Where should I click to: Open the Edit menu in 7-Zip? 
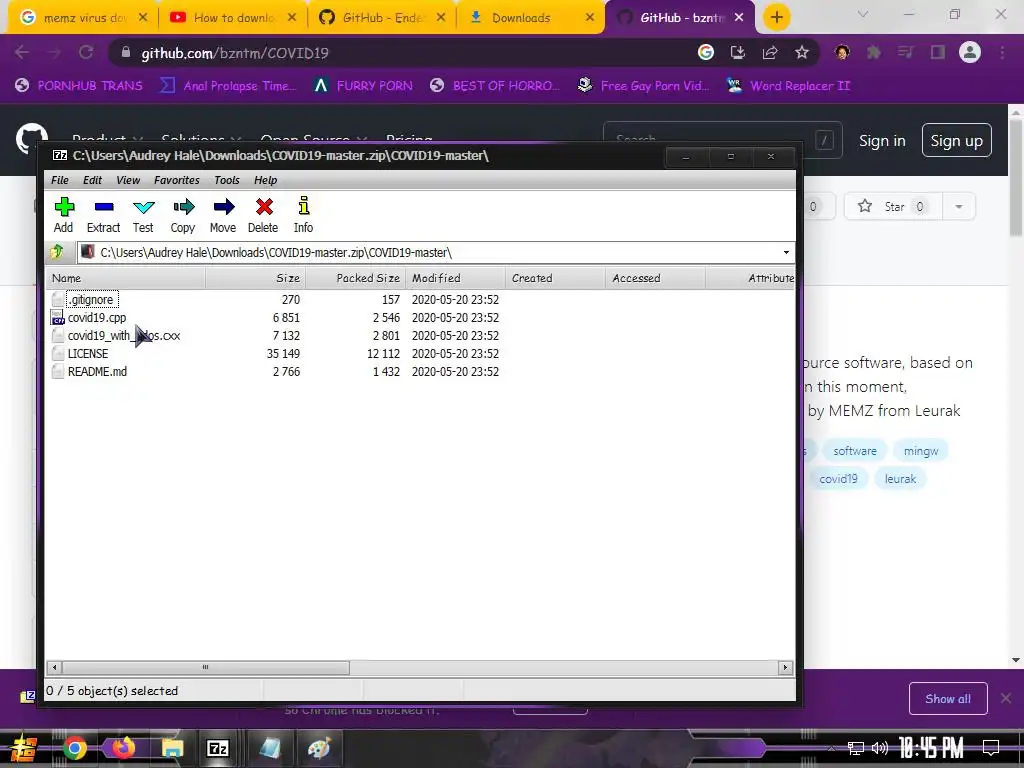[92, 180]
